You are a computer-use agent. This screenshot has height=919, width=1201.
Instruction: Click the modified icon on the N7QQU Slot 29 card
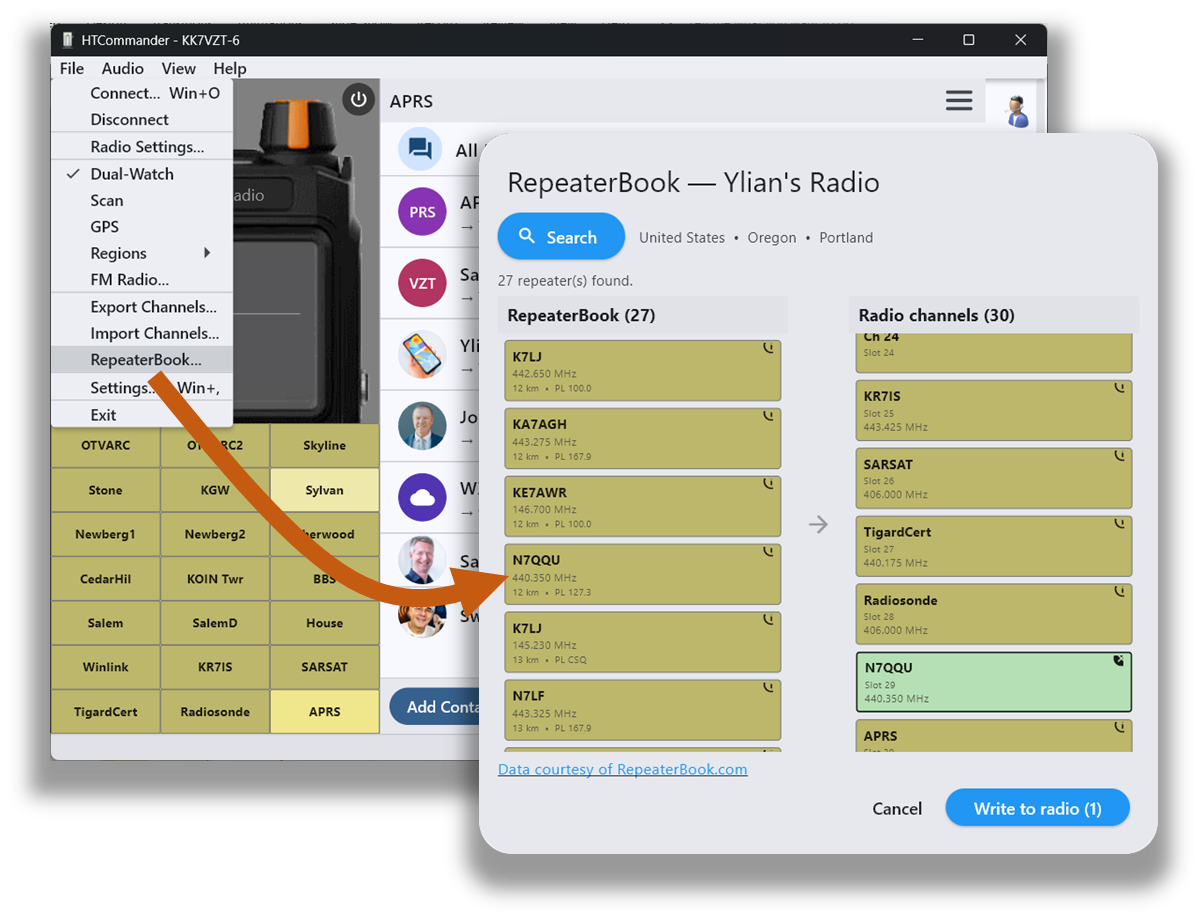coord(1119,660)
